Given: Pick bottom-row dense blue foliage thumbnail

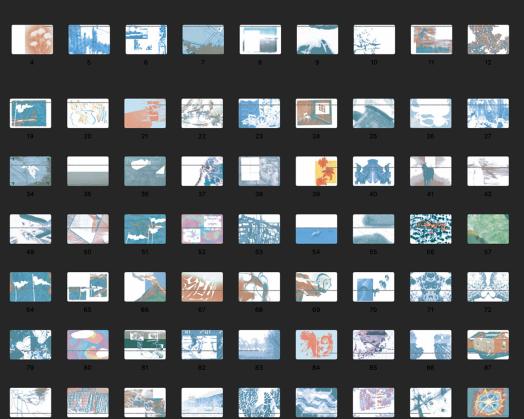Looking at the screenshot, I should pos(259,403).
